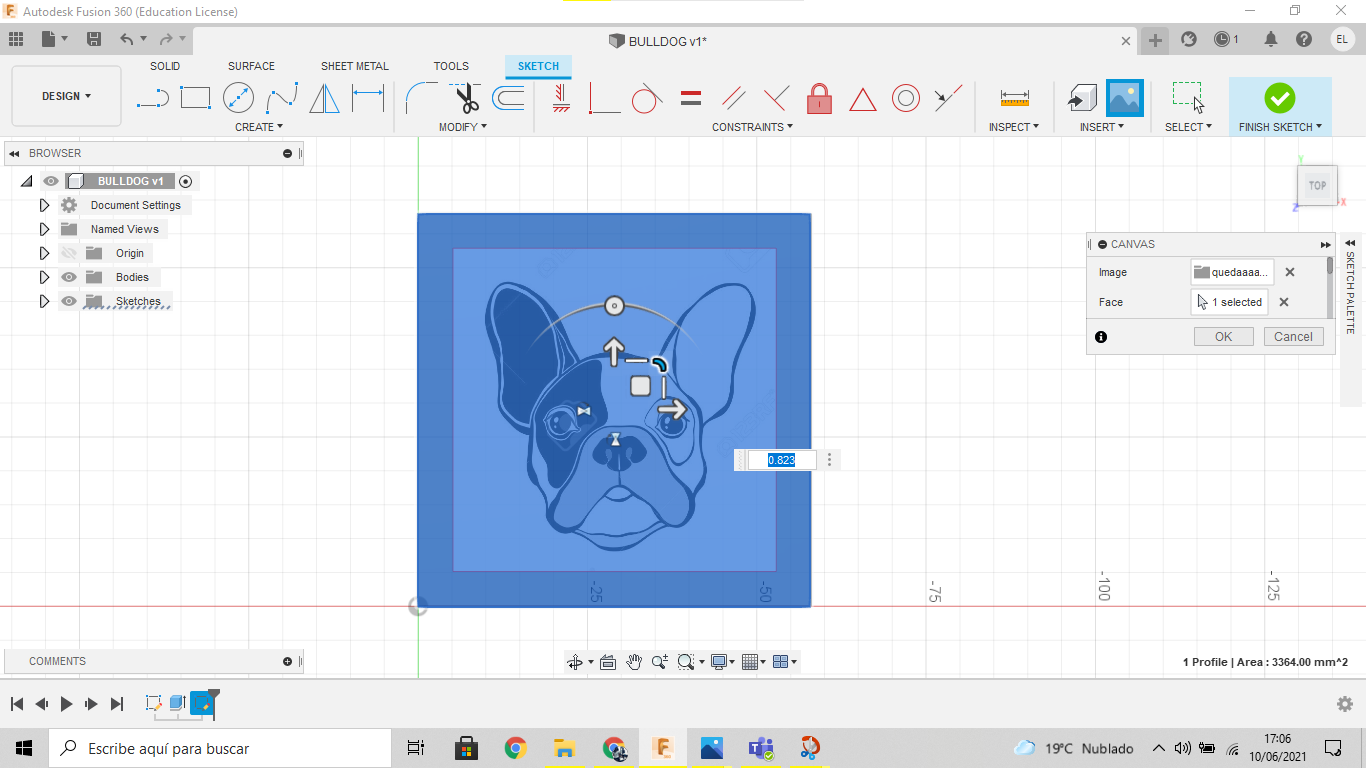Switch to the SURFACE tab
The width and height of the screenshot is (1366, 768).
(251, 66)
